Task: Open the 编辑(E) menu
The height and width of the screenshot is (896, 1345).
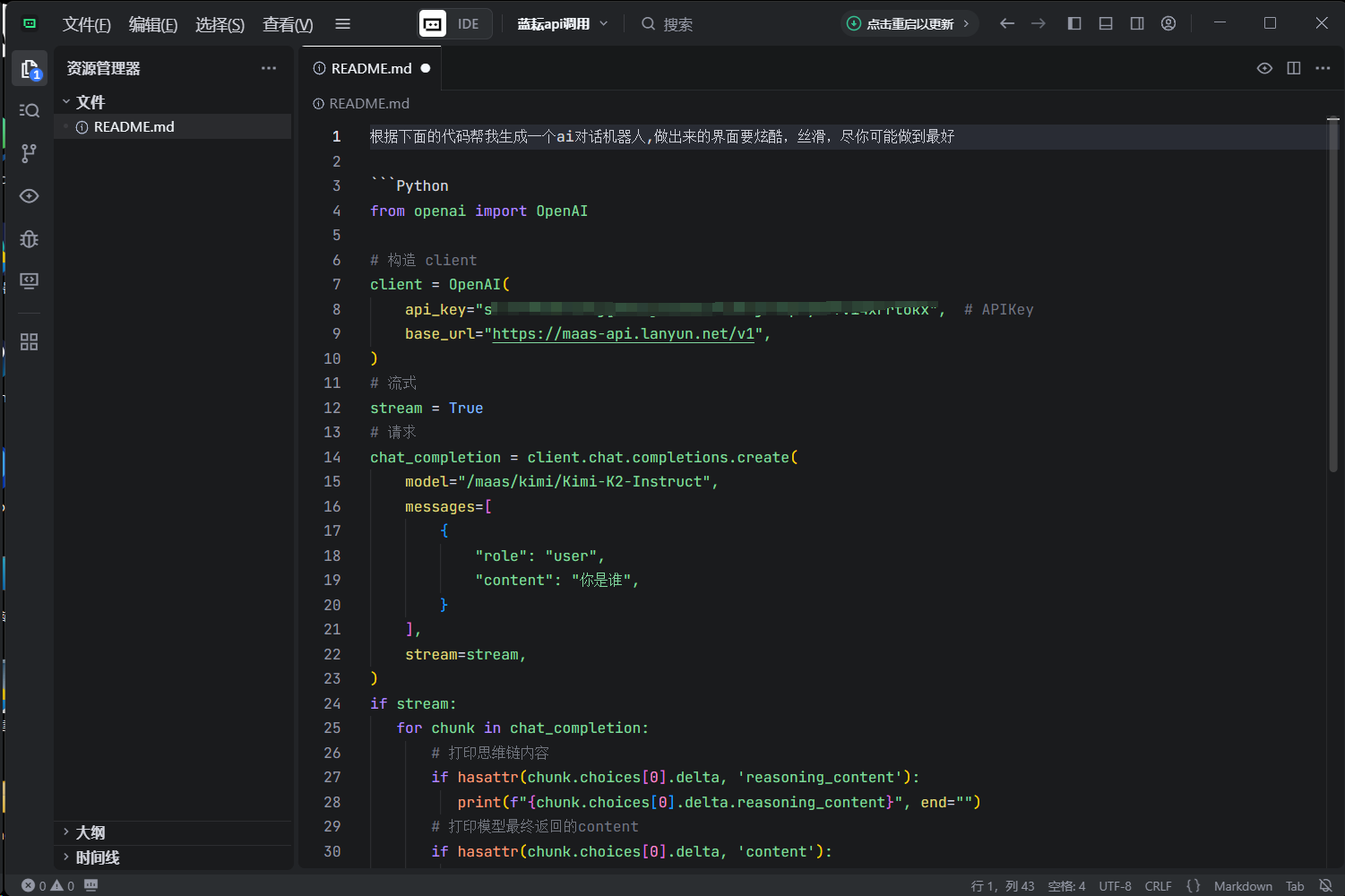Action: [x=153, y=24]
